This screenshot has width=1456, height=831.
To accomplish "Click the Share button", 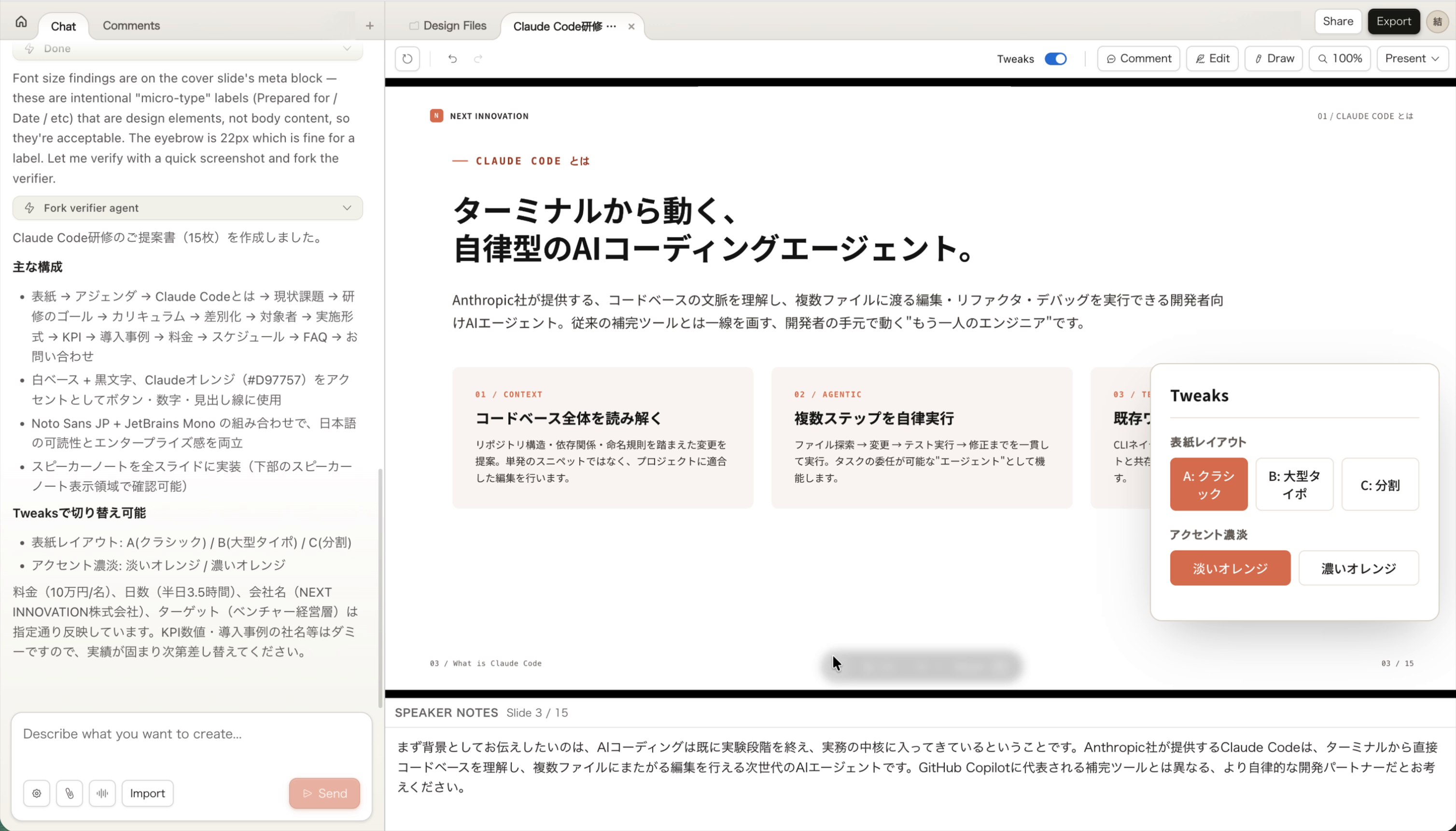I will [1337, 22].
